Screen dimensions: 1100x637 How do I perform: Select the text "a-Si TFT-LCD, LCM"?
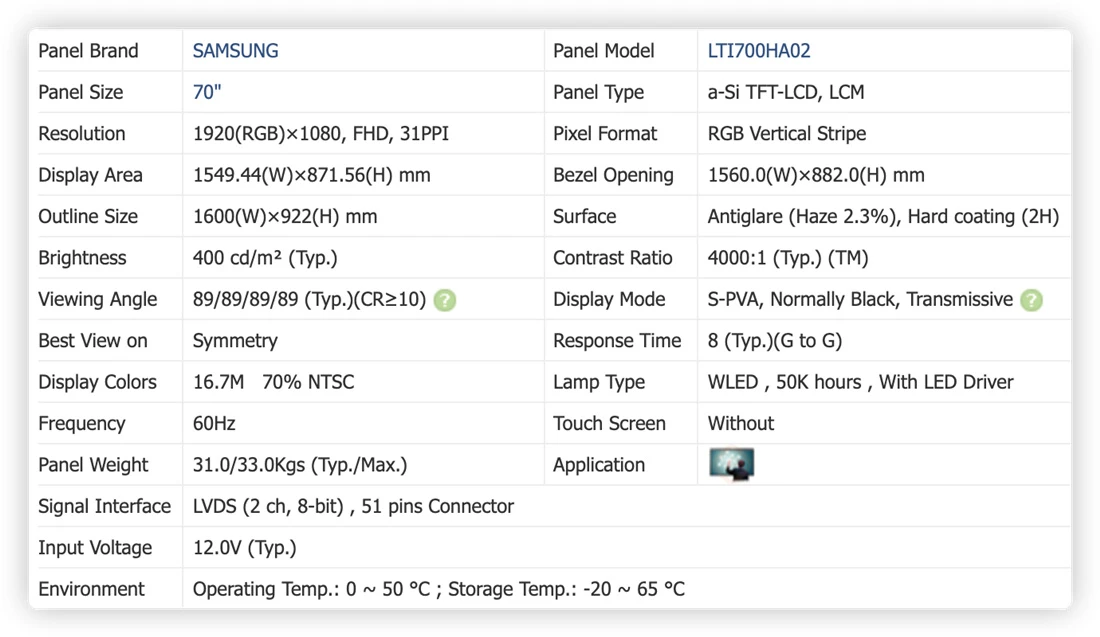(x=786, y=92)
